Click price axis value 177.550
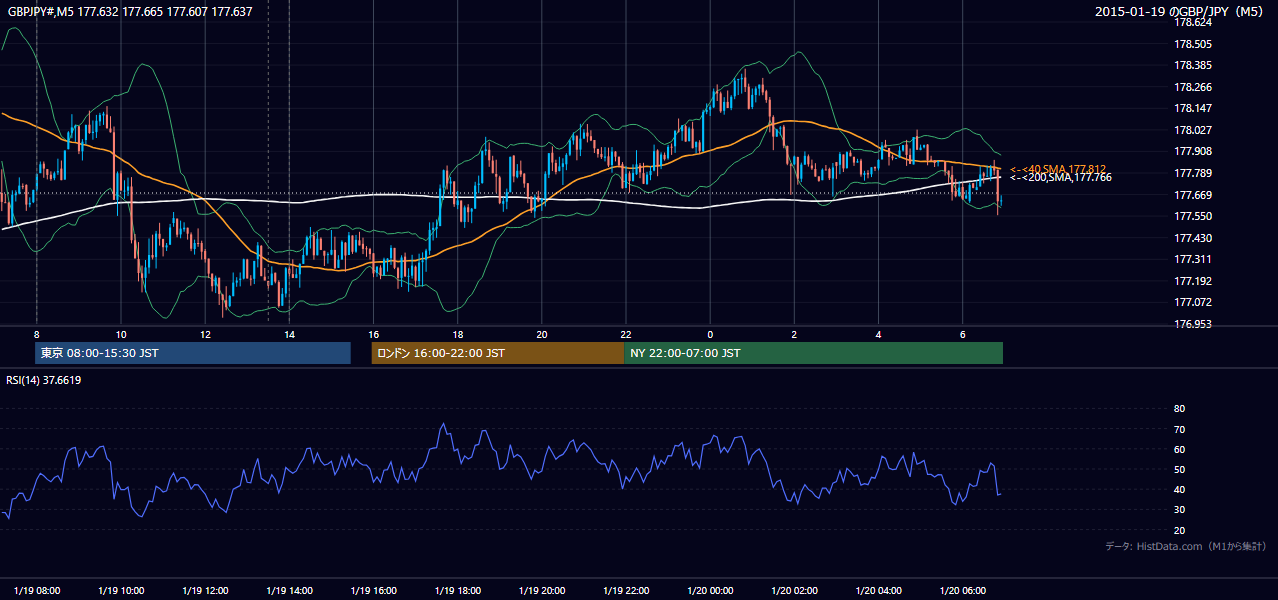This screenshot has height=600, width=1278. tap(1193, 216)
